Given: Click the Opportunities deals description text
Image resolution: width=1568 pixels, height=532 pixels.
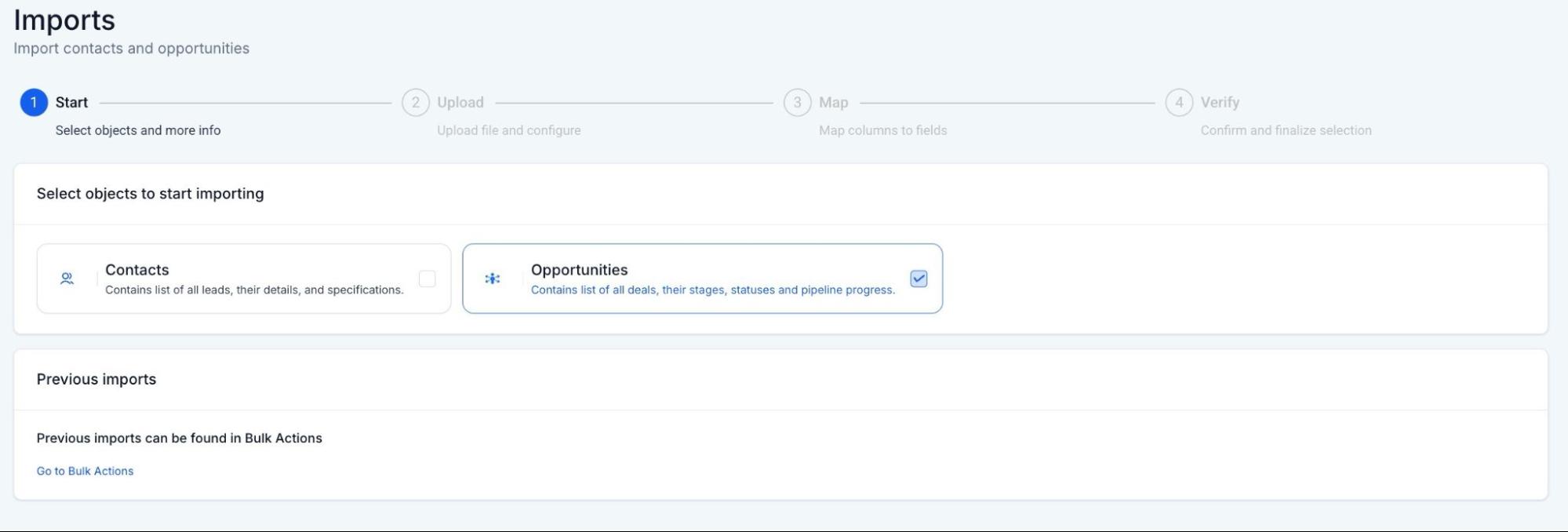Looking at the screenshot, I should tap(712, 290).
